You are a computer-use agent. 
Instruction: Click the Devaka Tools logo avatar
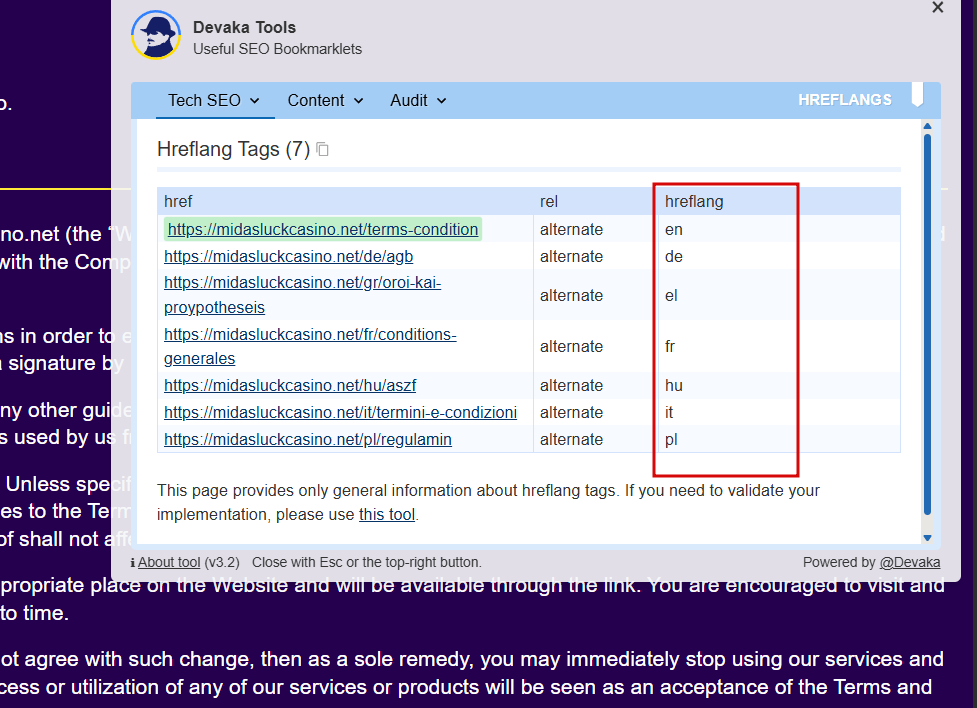[156, 35]
